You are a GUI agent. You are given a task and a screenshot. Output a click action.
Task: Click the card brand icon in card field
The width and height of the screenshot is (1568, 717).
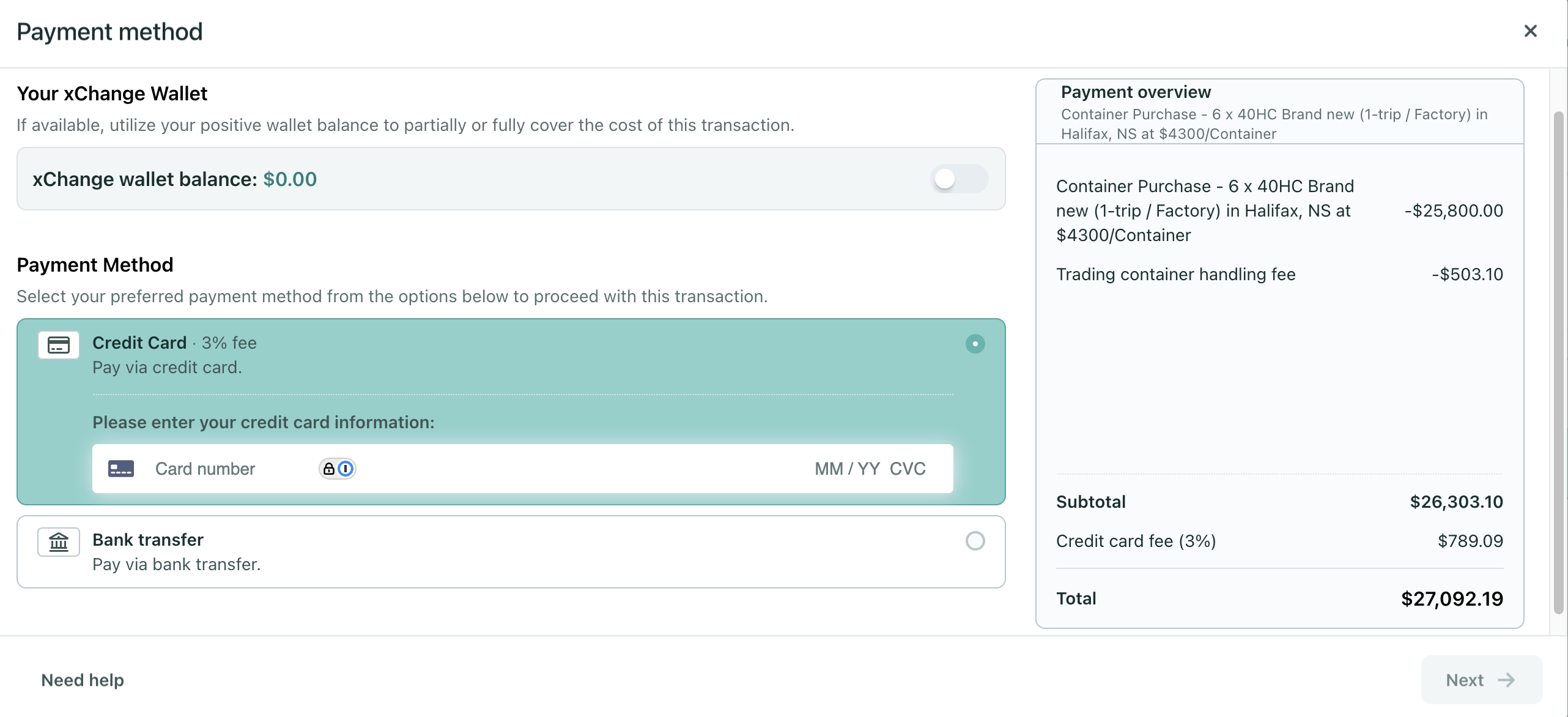pyautogui.click(x=121, y=469)
